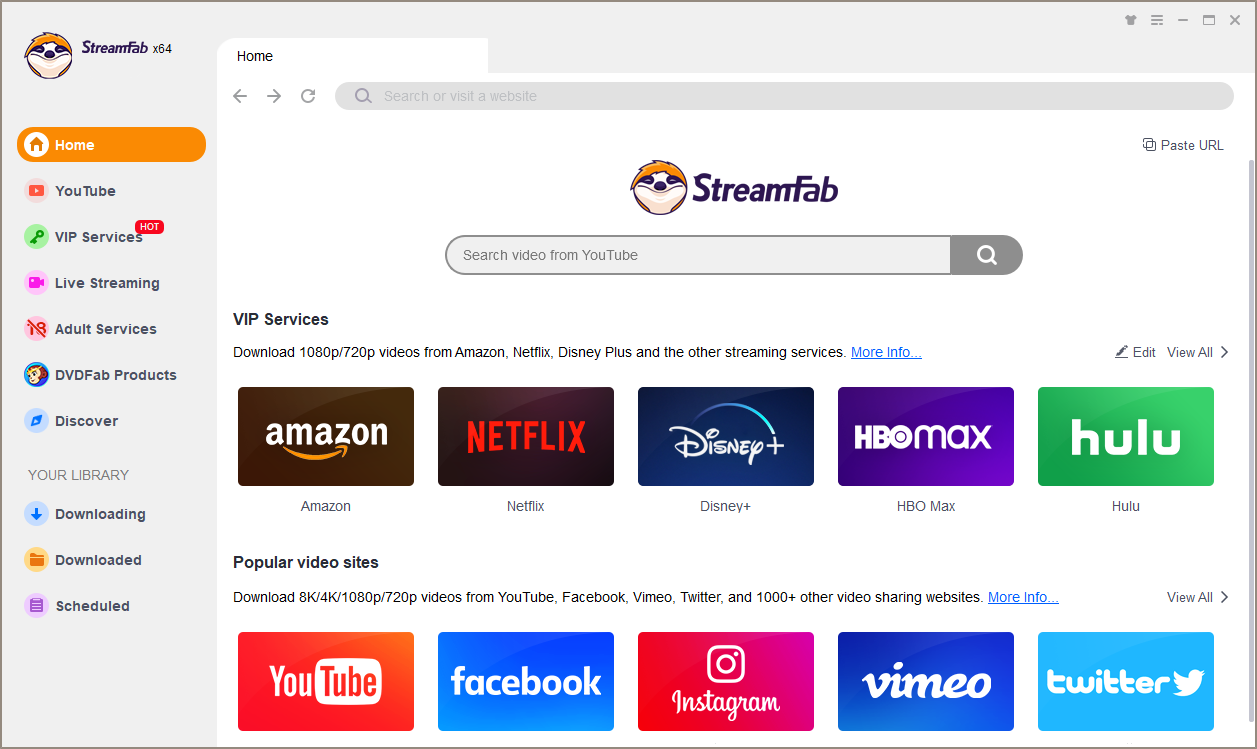Viewport: 1257px width, 749px height.
Task: Open the Netflix service tile
Action: coord(526,437)
